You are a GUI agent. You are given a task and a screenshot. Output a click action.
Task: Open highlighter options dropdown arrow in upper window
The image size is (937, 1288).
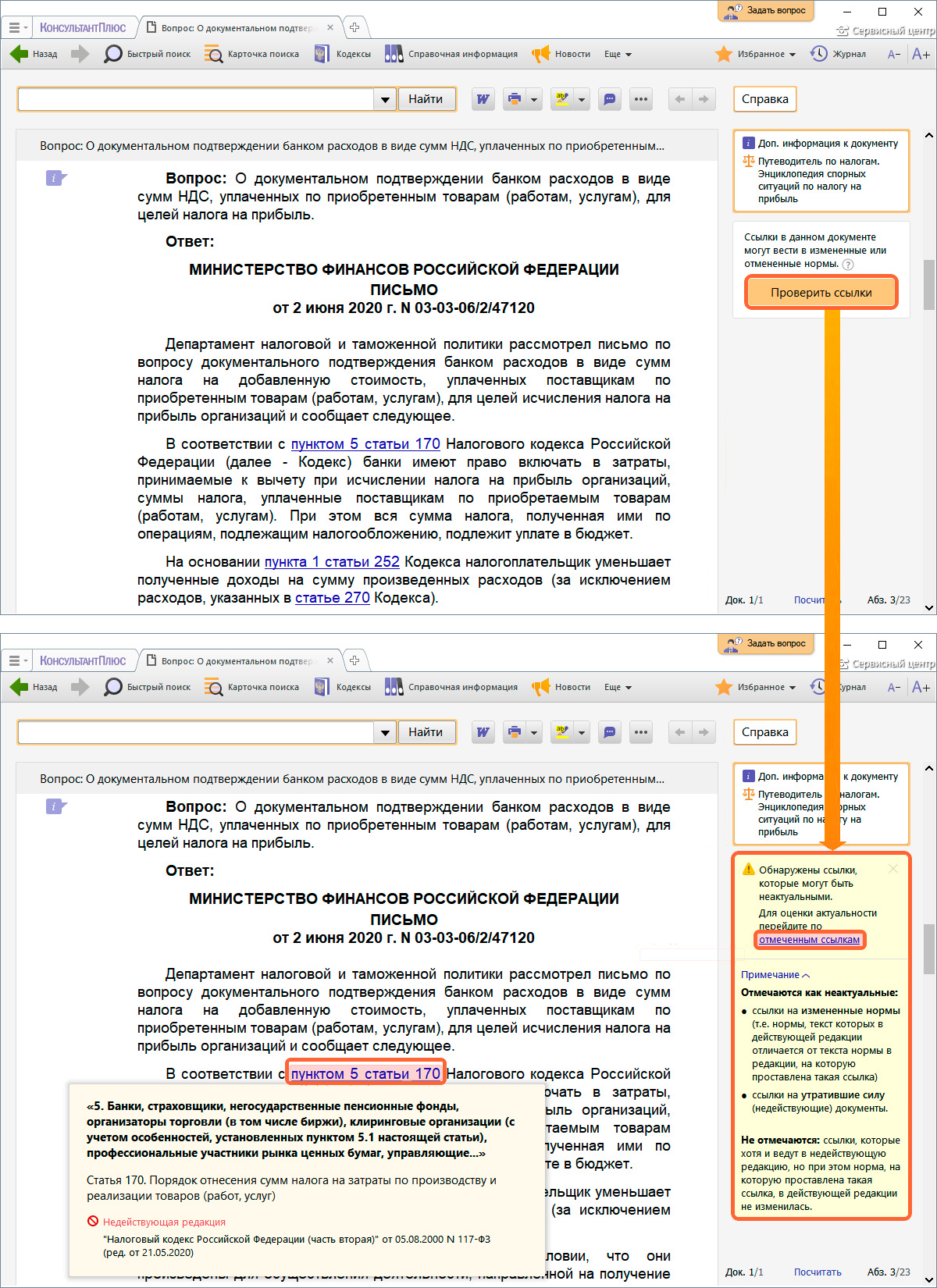point(581,99)
